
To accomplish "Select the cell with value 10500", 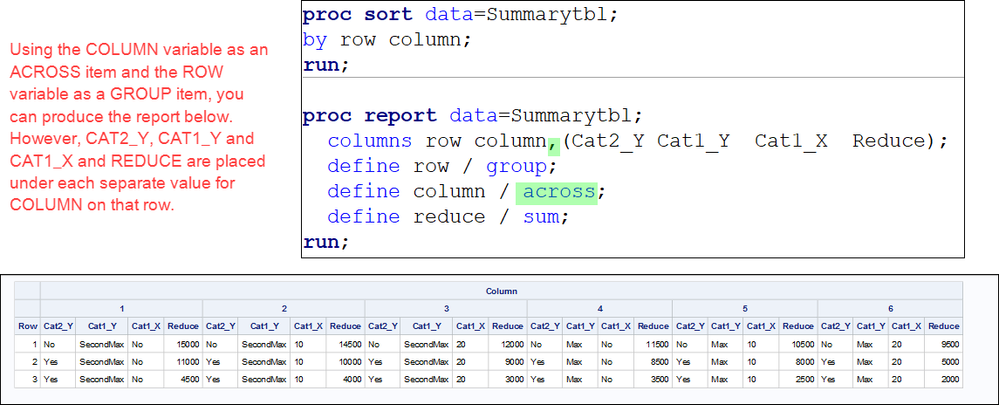I will [798, 344].
